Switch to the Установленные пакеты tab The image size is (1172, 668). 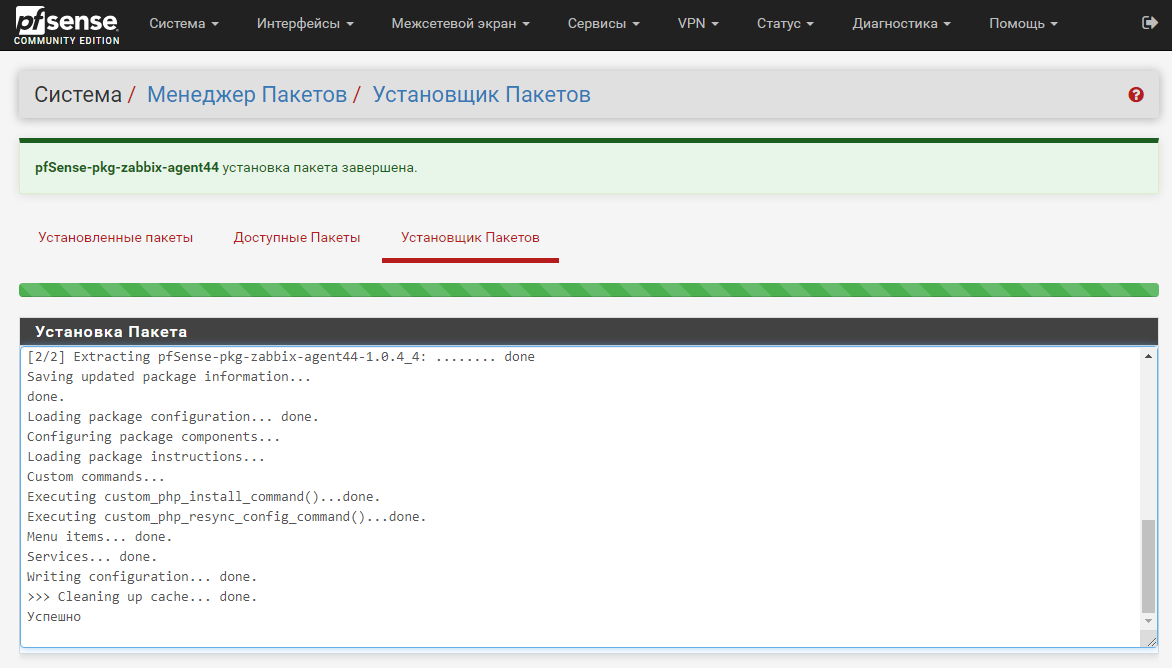pos(116,238)
